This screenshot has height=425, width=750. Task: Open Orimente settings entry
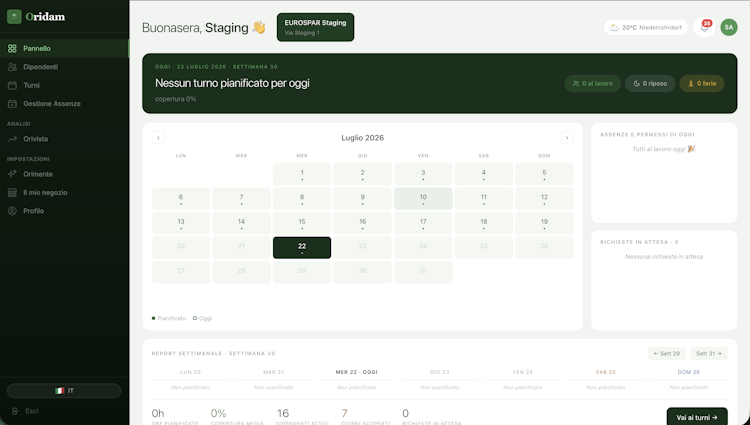coord(64,174)
